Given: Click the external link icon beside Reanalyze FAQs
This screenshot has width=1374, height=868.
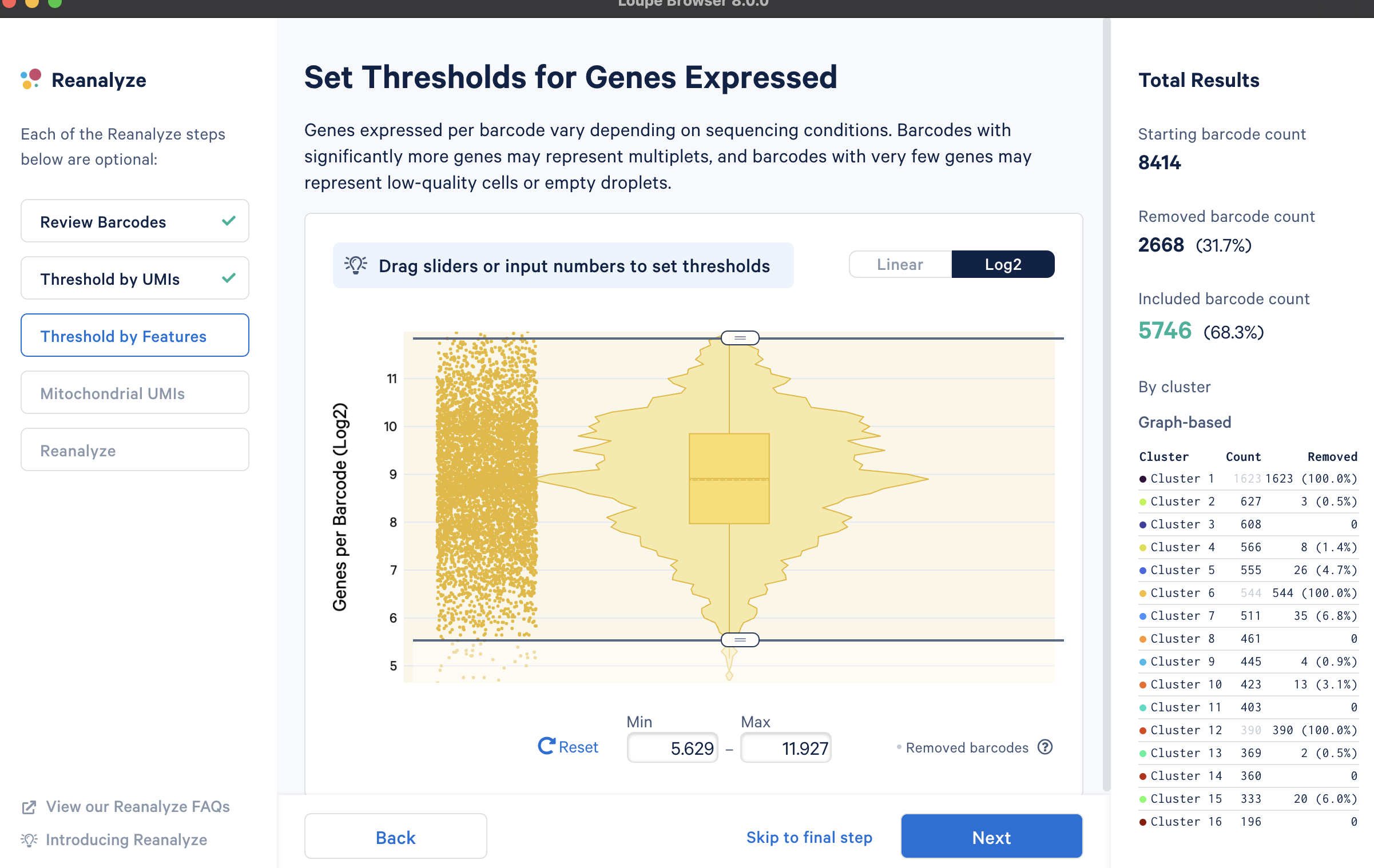Looking at the screenshot, I should pos(29,807).
